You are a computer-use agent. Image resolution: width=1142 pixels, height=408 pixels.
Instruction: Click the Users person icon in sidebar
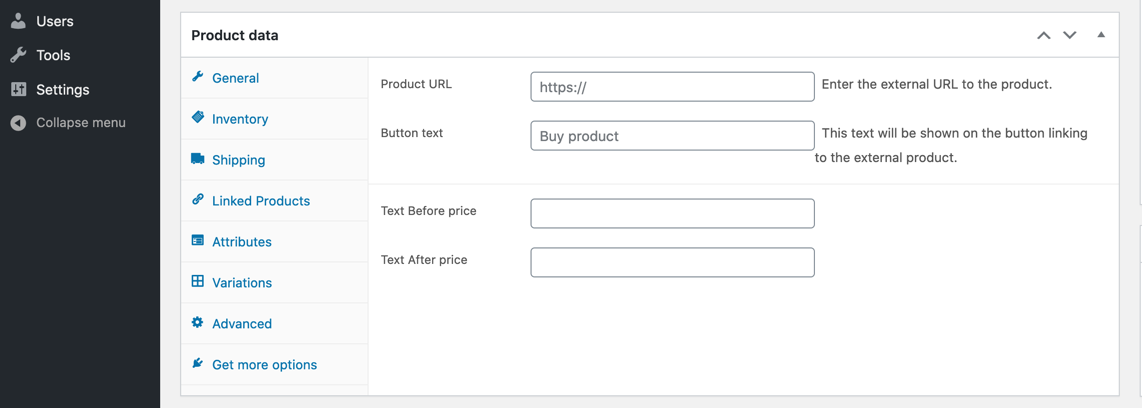tap(18, 21)
